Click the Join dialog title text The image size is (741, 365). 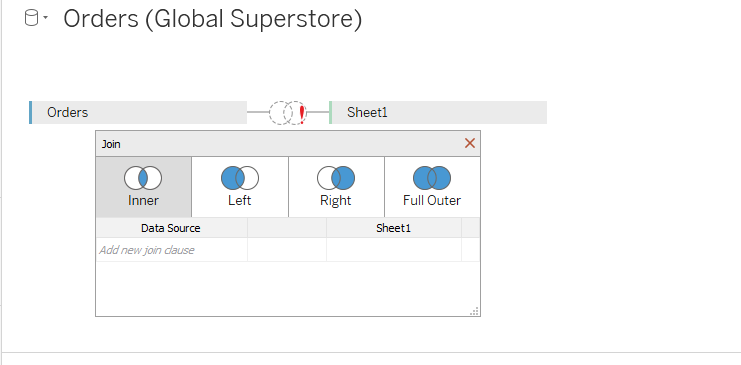click(111, 144)
